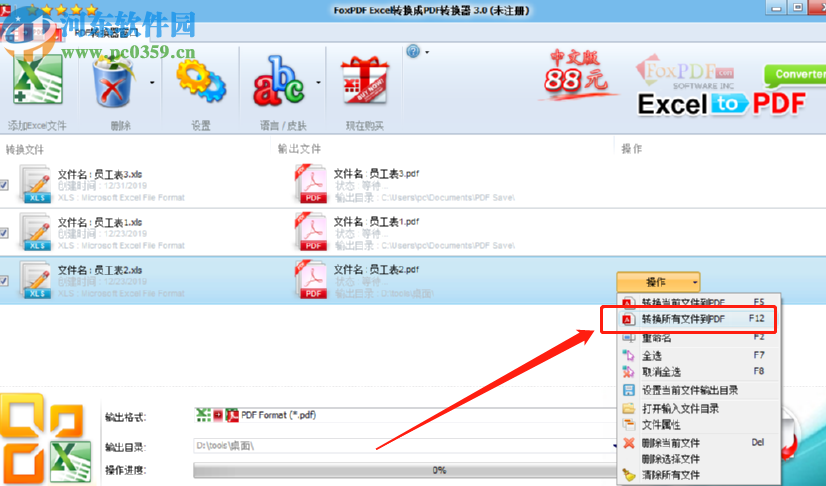Uncheck the checkbox beside 员工表2.xls
Screen dimensions: 826x486
click(x=4, y=281)
